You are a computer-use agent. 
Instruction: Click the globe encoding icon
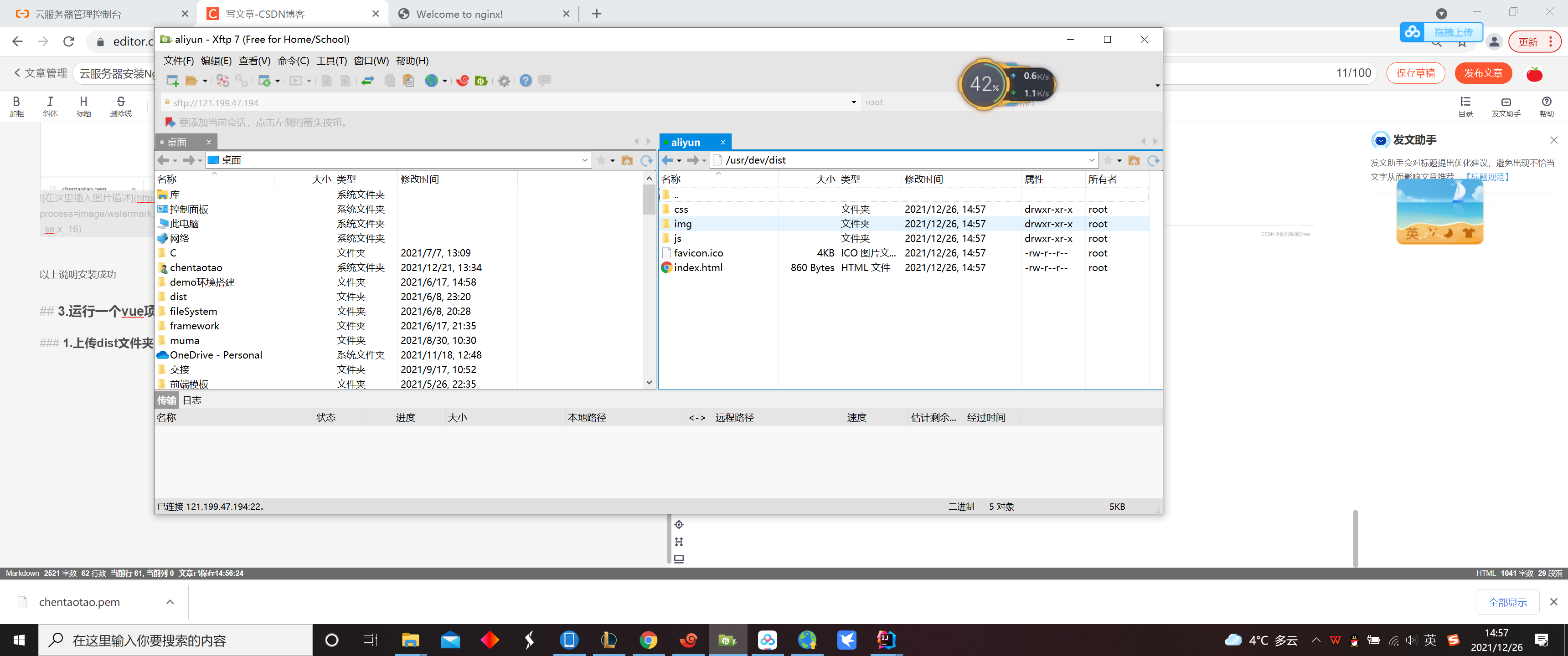click(432, 81)
